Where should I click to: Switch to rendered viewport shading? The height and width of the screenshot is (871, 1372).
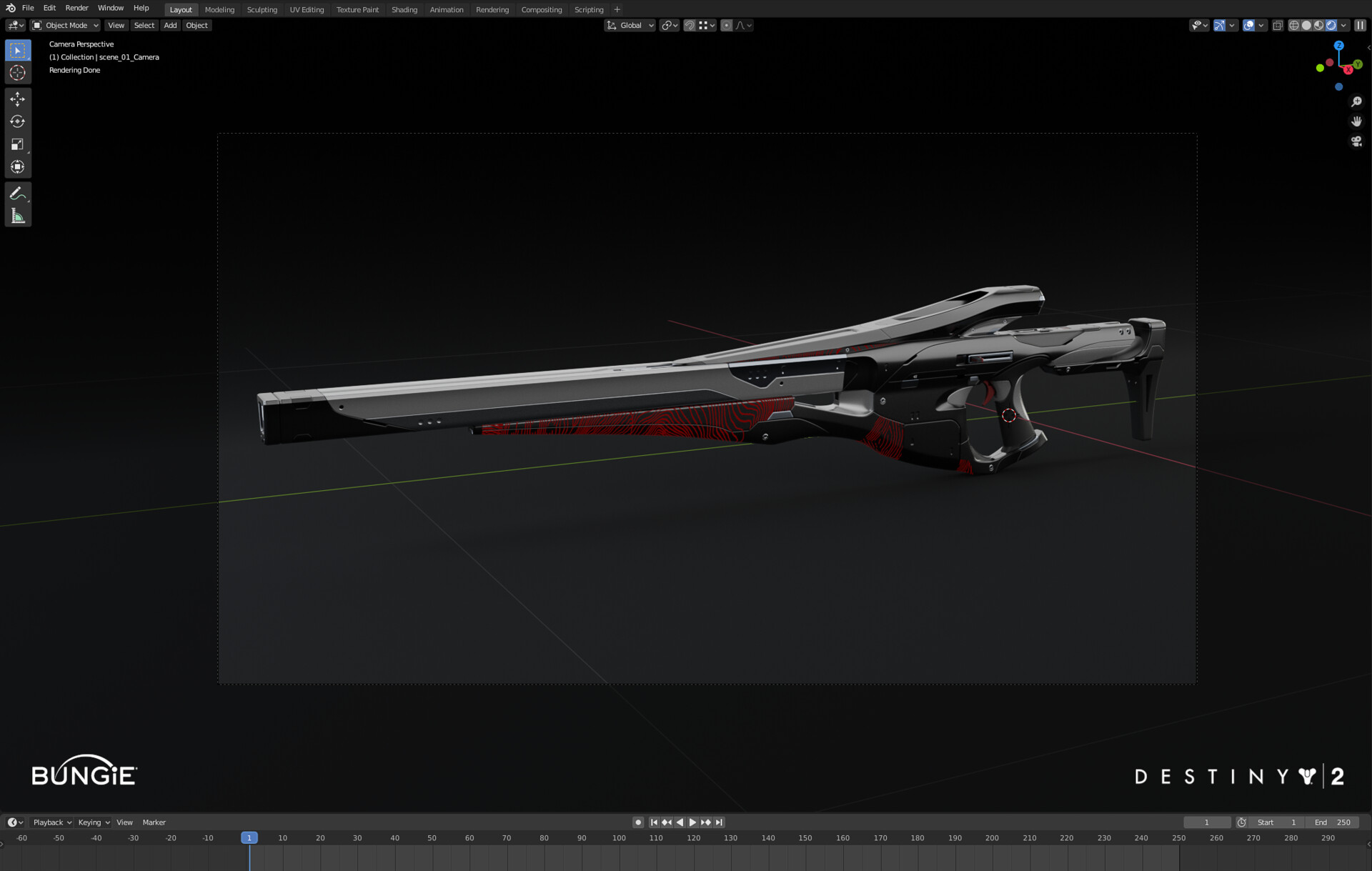click(1331, 26)
